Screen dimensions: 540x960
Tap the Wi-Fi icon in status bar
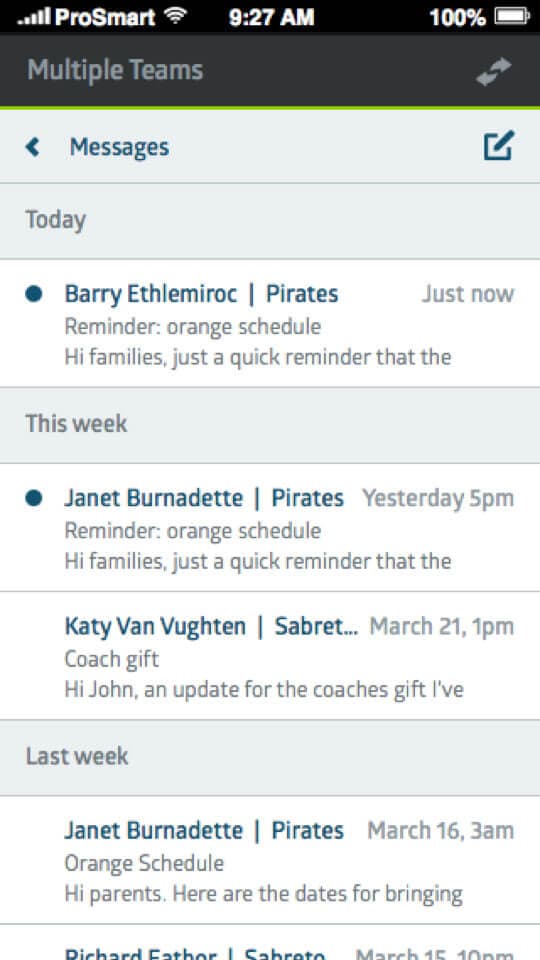(176, 15)
